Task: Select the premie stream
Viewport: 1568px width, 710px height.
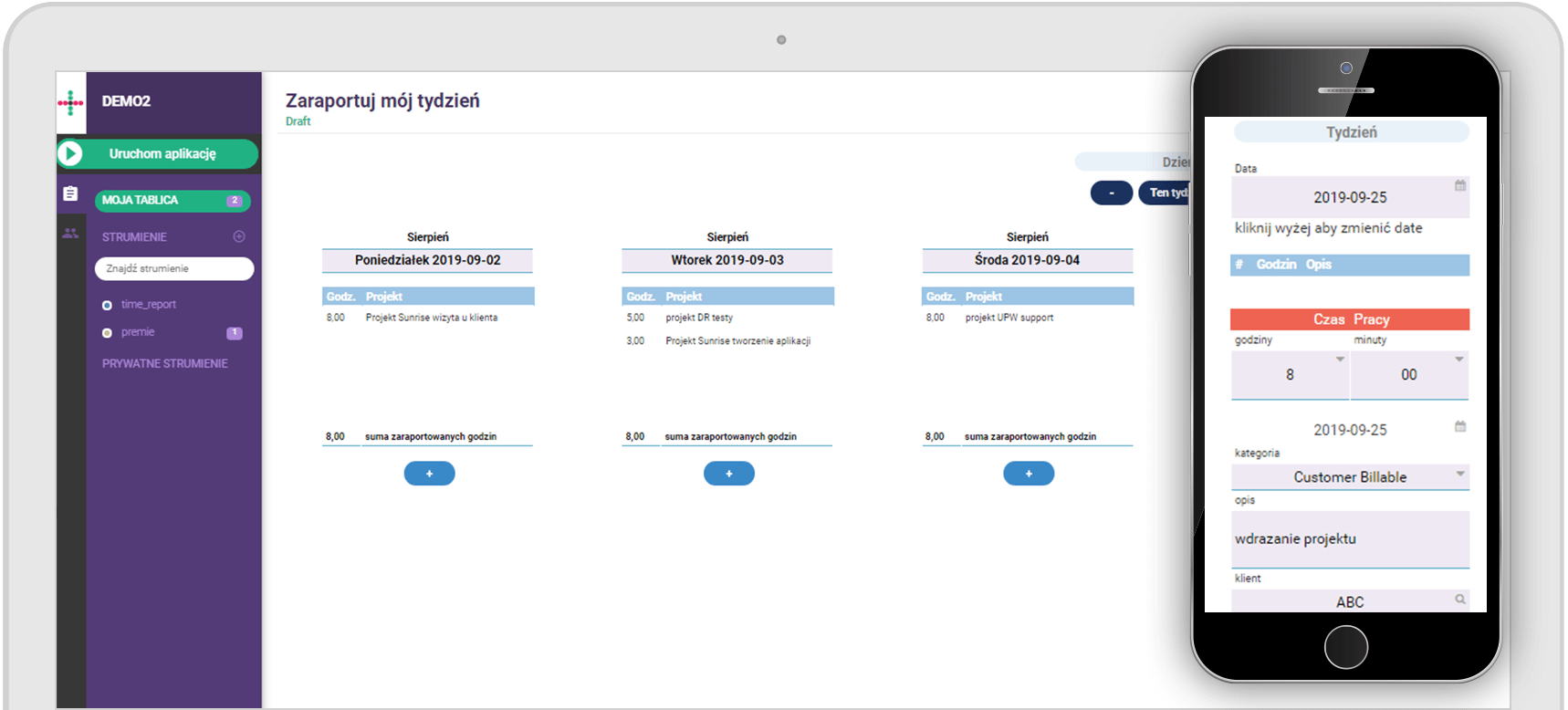Action: [x=138, y=332]
